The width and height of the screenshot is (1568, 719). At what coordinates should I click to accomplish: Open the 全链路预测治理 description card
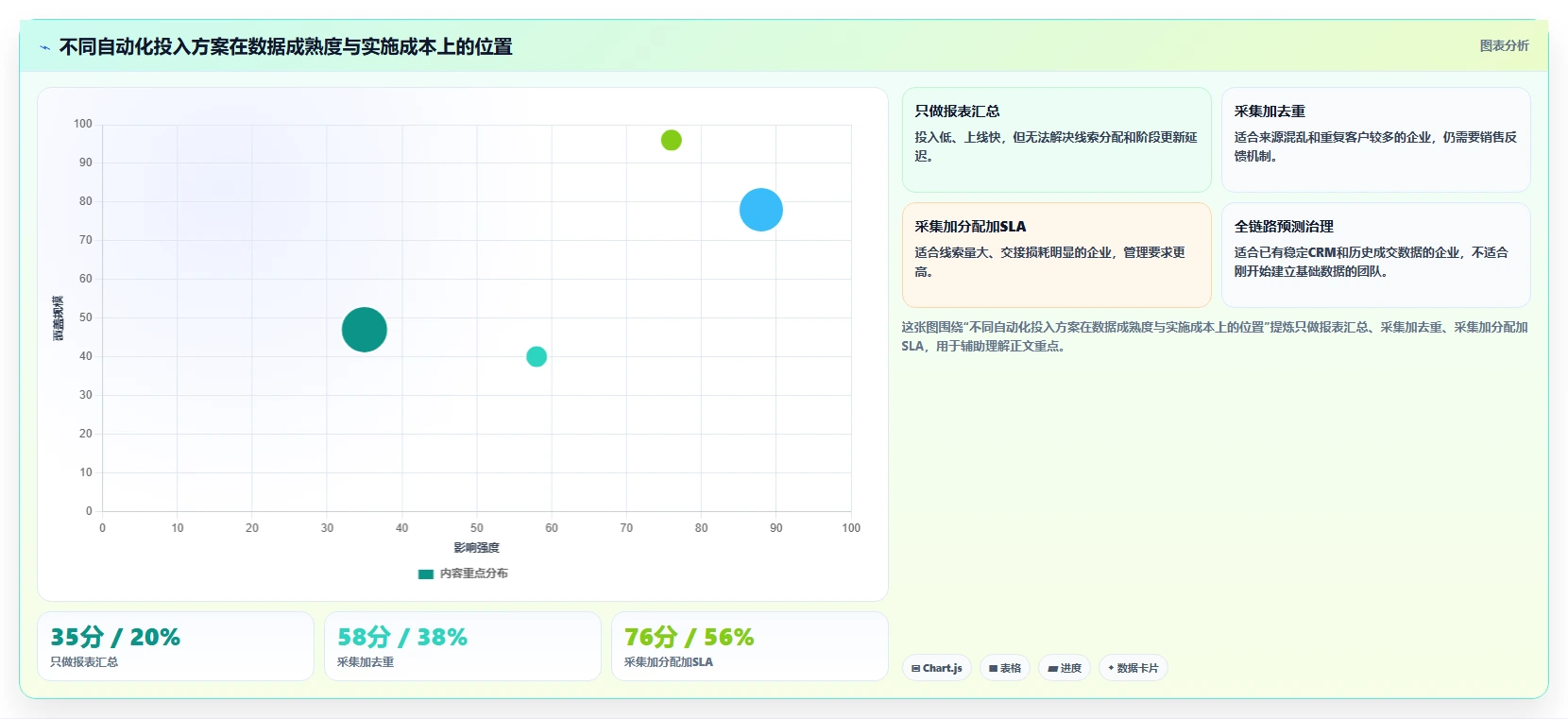coord(1376,255)
